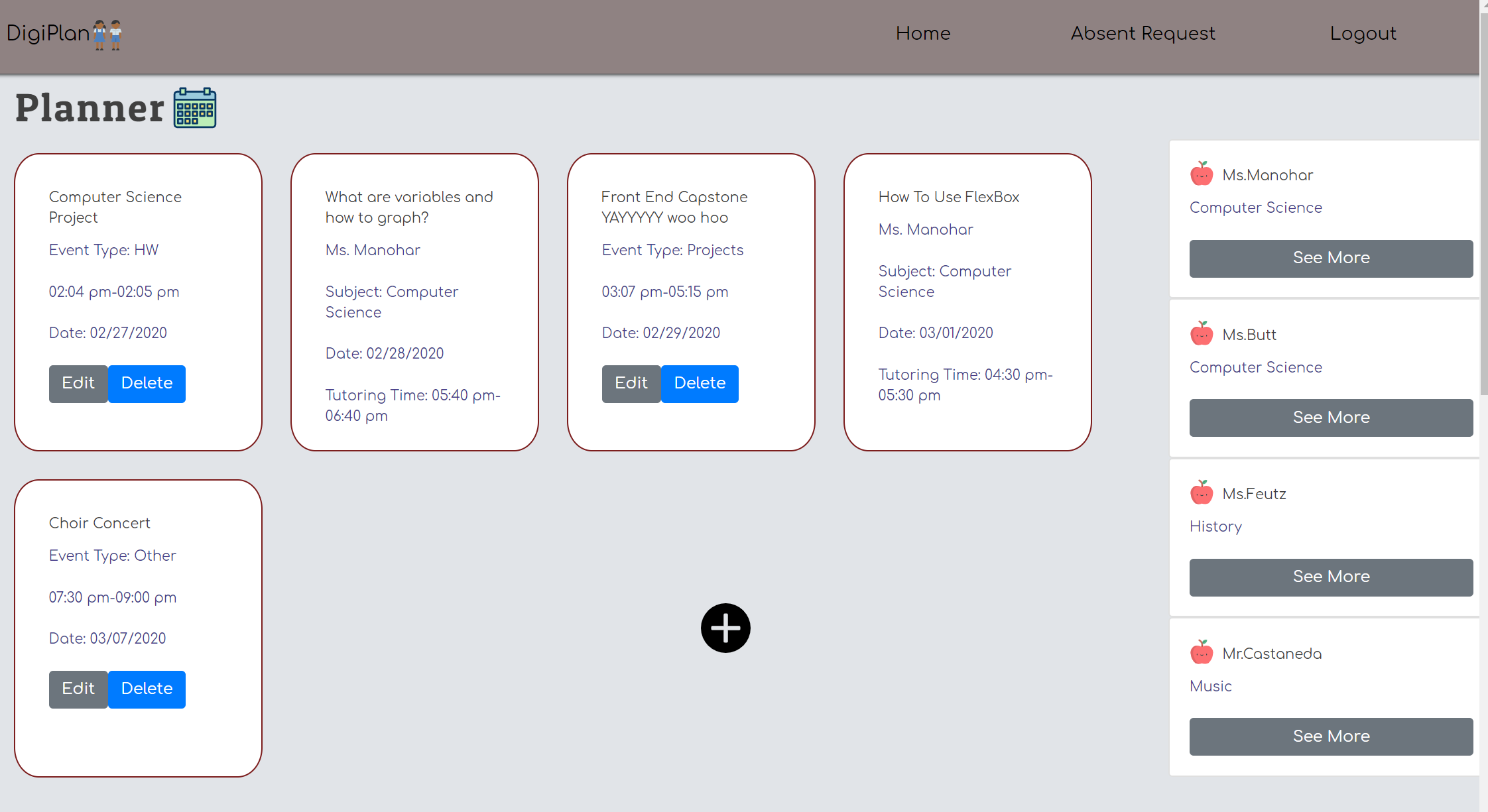Image resolution: width=1488 pixels, height=812 pixels.
Task: Click the apple icon next to Mr.Castaneda
Action: (x=1202, y=652)
